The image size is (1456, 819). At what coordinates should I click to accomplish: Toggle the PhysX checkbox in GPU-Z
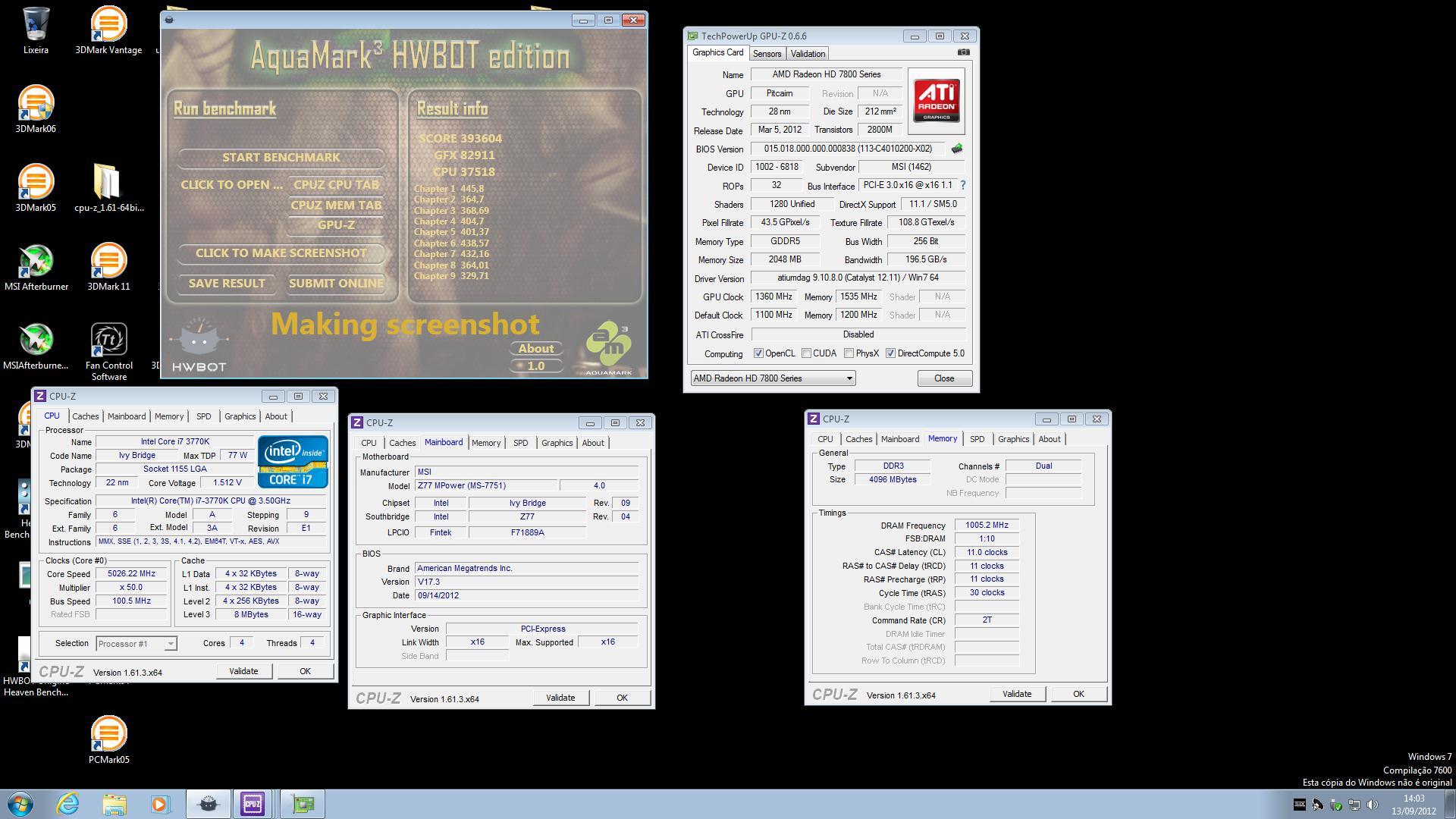(x=849, y=353)
